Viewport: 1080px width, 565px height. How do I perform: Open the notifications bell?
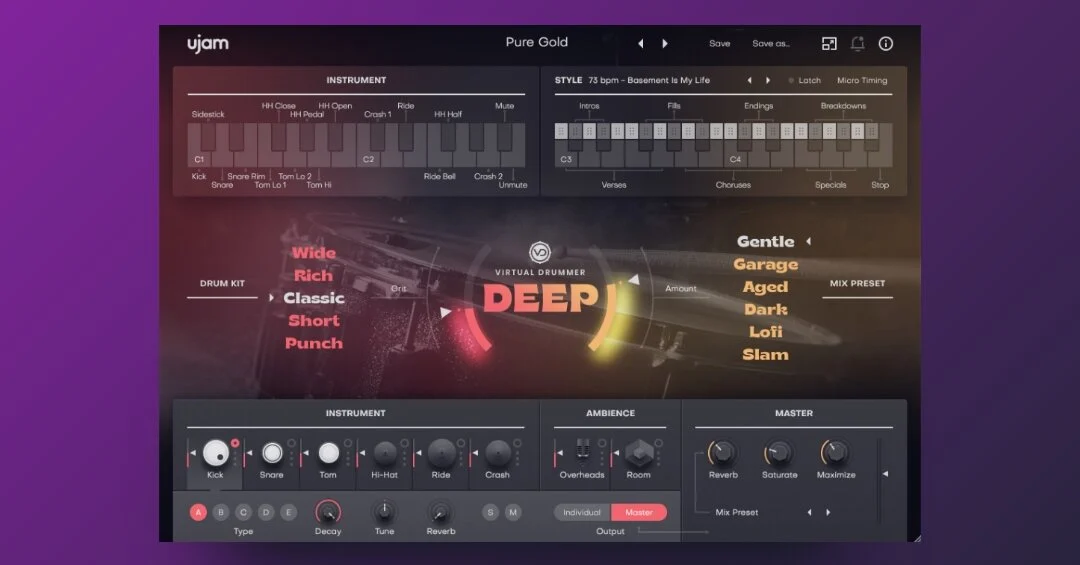858,43
